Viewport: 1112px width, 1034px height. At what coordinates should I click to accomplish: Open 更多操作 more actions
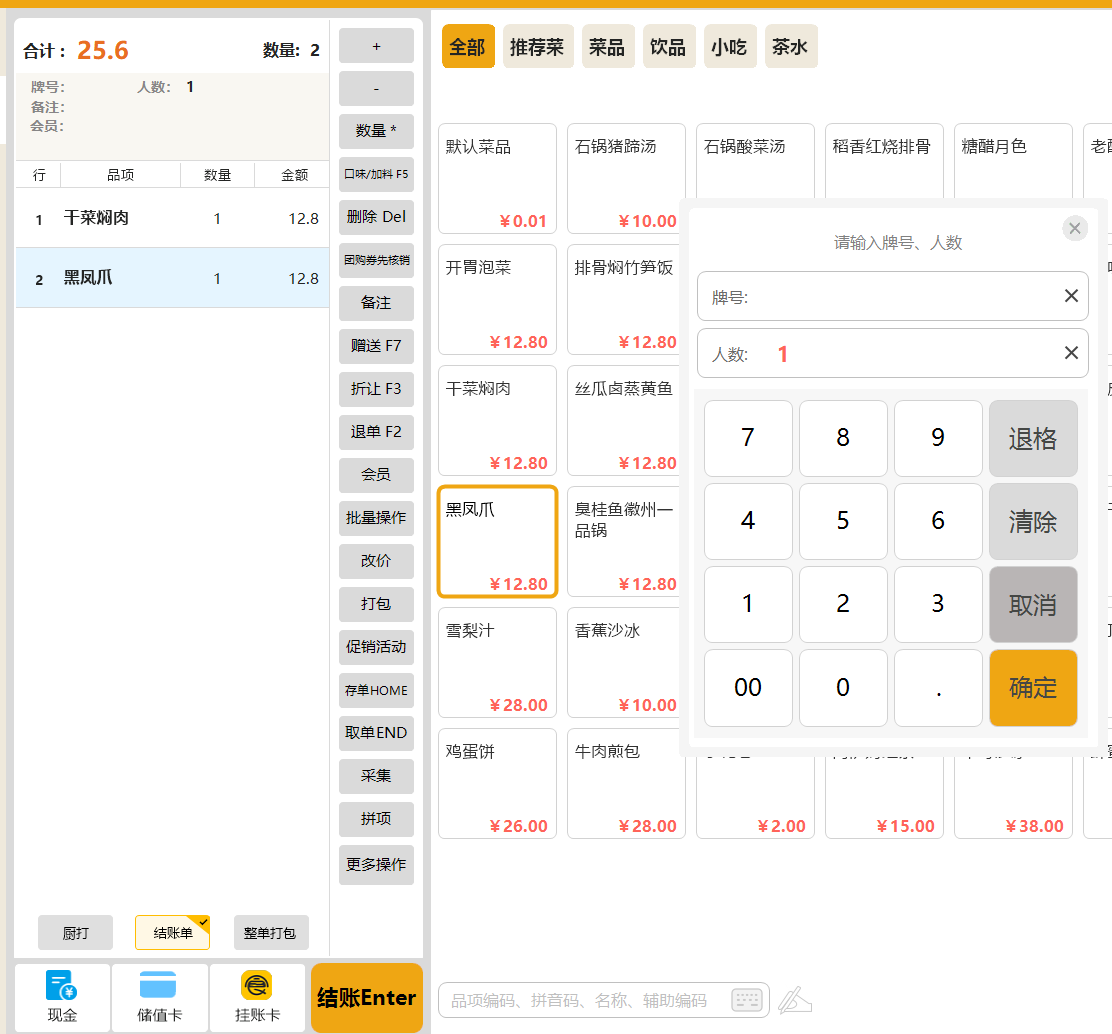[376, 865]
